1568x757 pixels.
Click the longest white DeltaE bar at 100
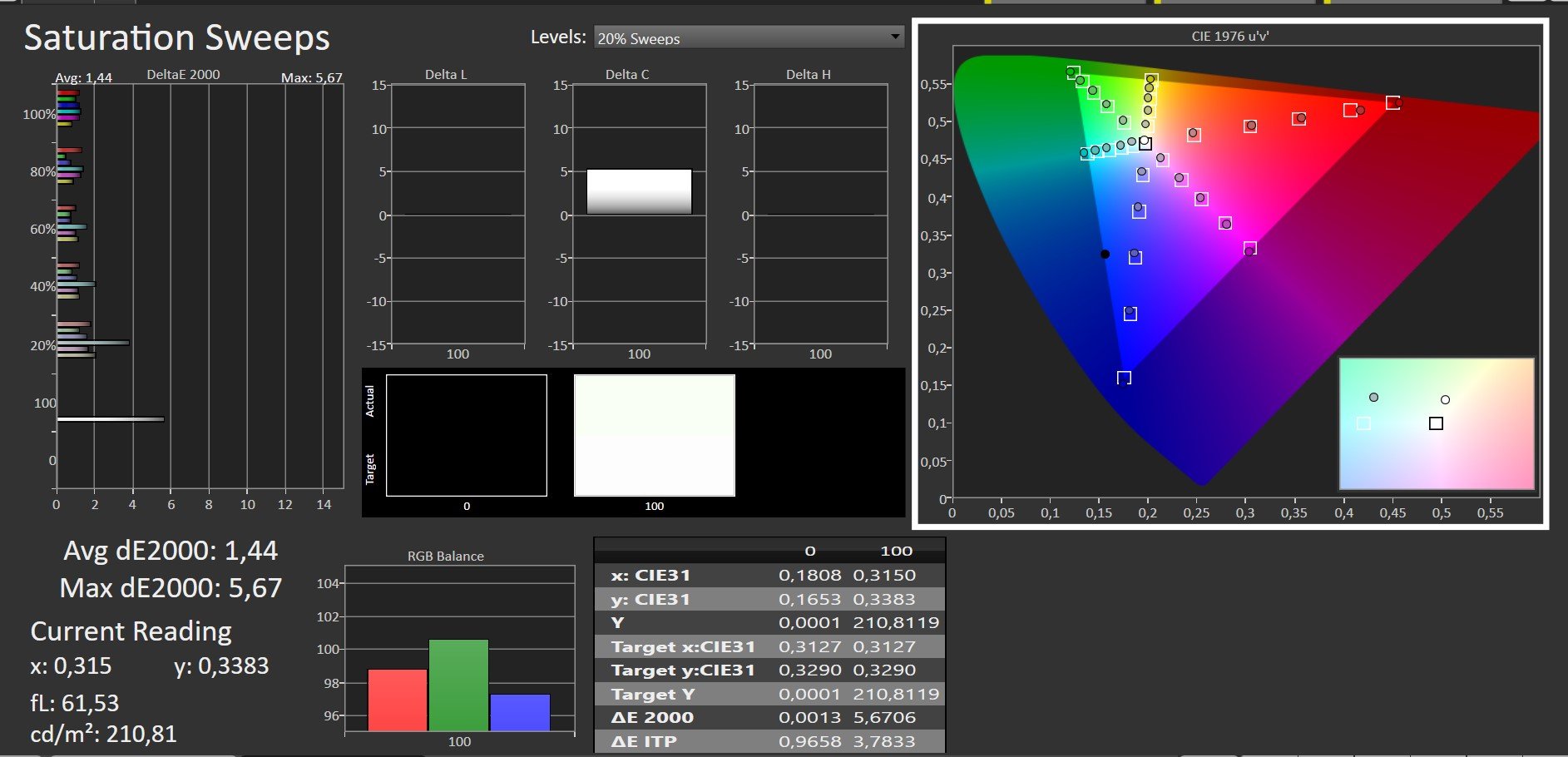point(110,419)
